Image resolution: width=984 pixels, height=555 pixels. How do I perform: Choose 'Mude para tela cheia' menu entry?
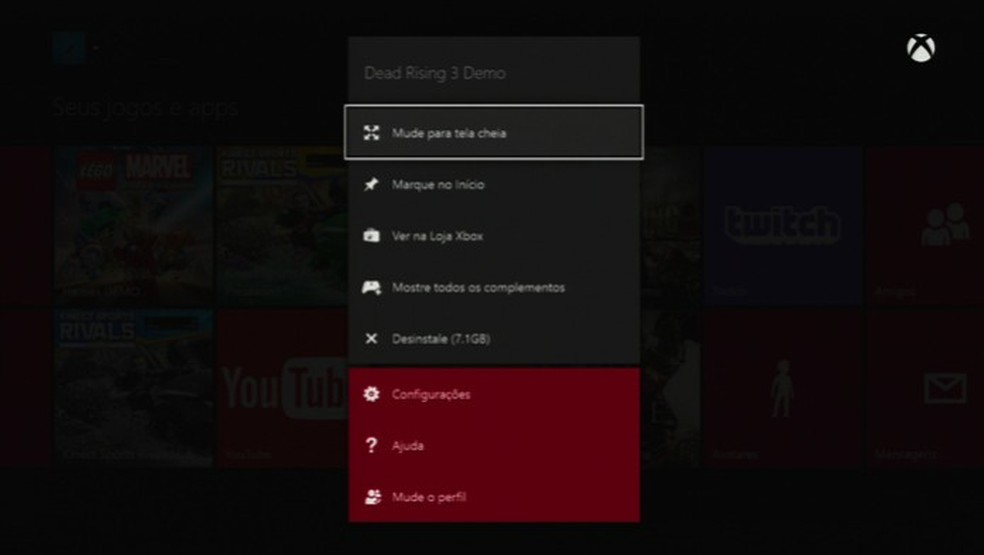tap(449, 133)
